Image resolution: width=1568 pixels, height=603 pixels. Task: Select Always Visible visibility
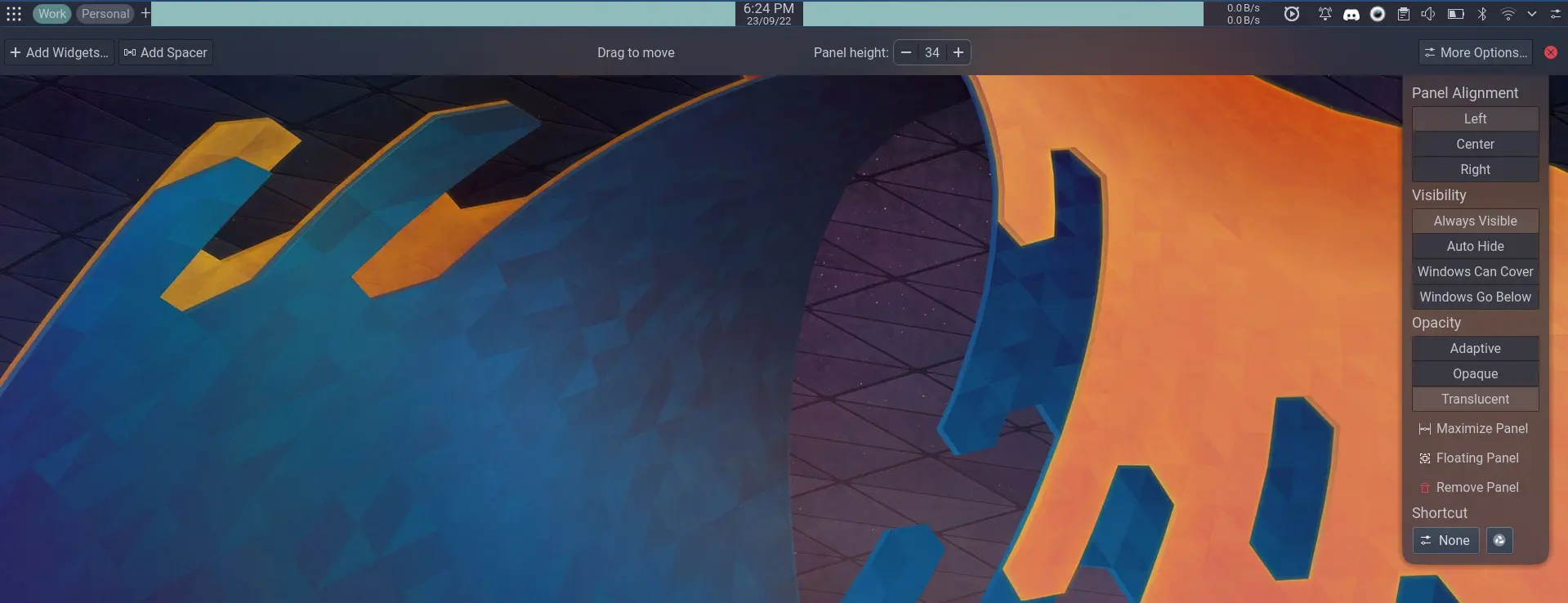[x=1476, y=221]
